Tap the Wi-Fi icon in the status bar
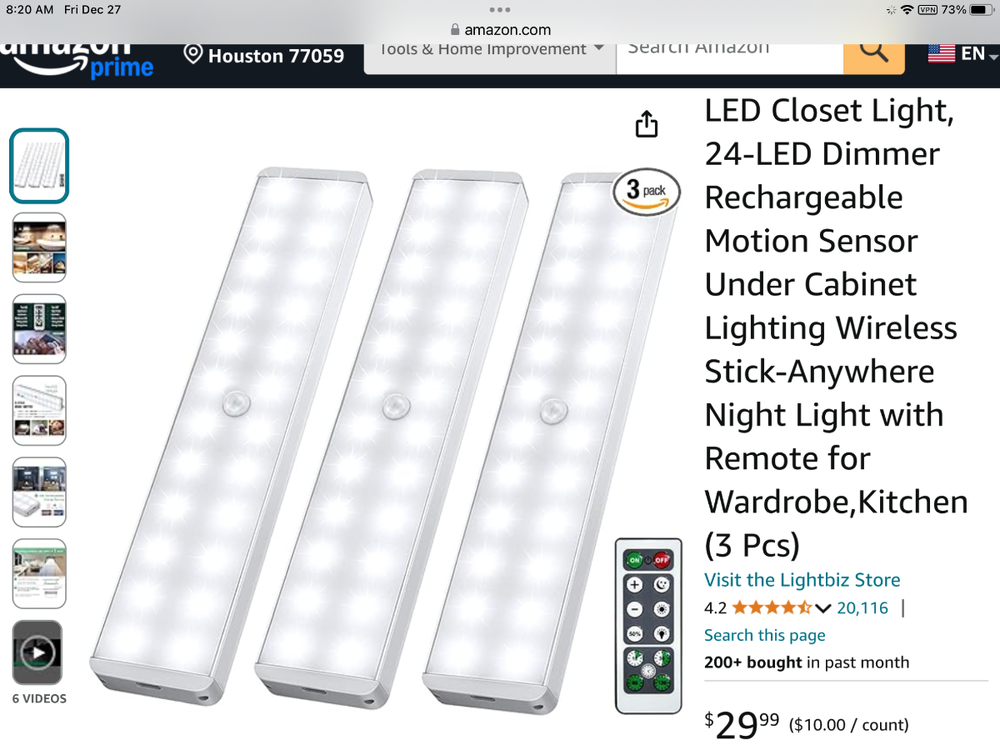The height and width of the screenshot is (750, 1000). pos(908,9)
